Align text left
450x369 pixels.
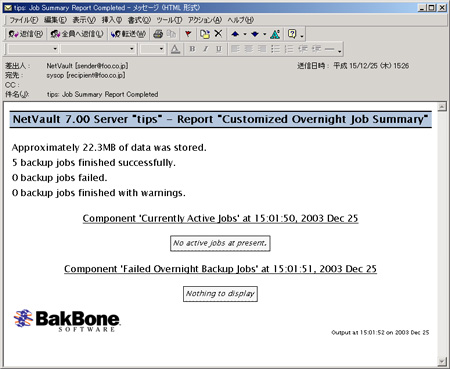(x=235, y=49)
